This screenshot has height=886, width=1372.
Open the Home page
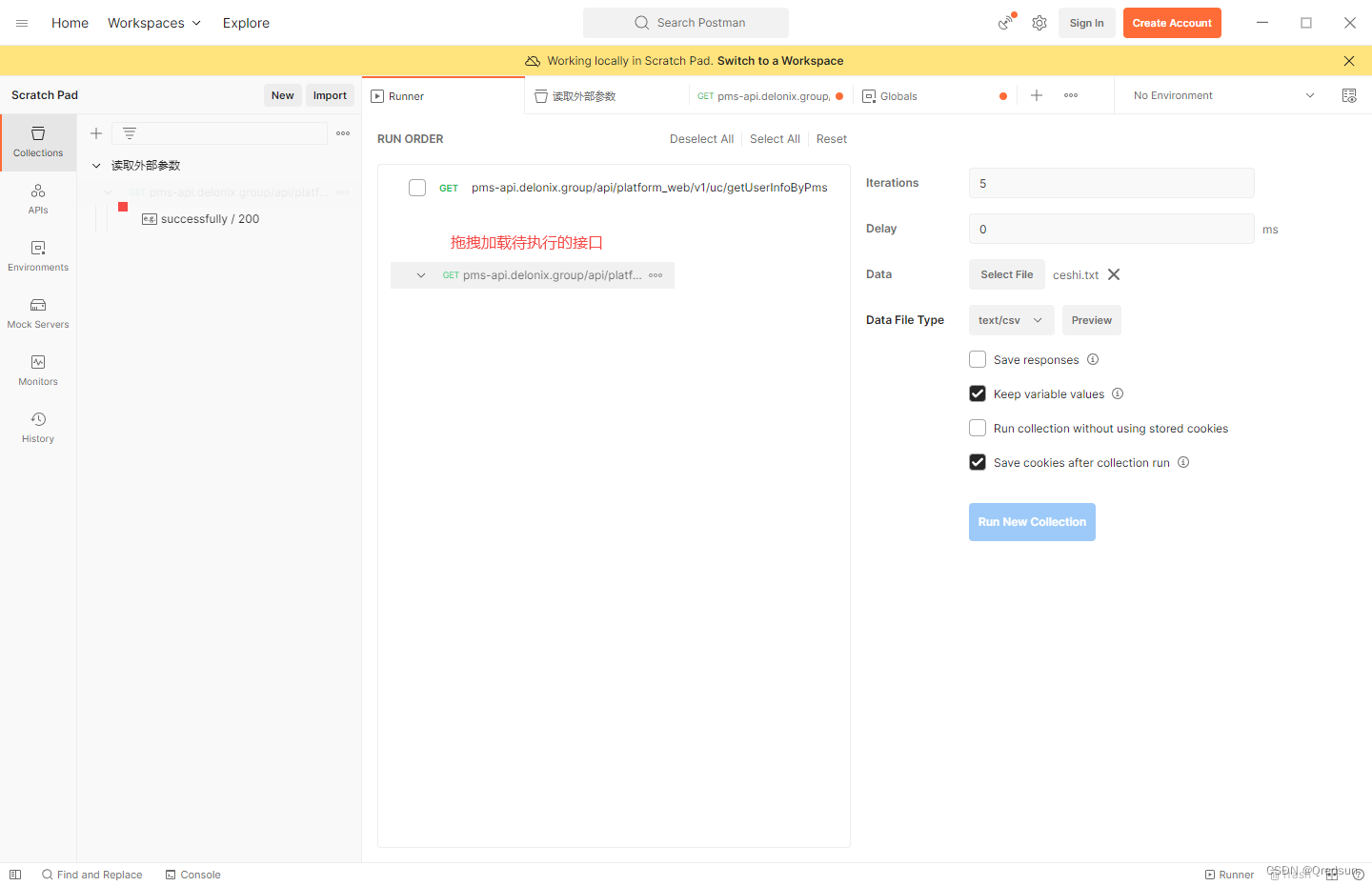pyautogui.click(x=70, y=23)
